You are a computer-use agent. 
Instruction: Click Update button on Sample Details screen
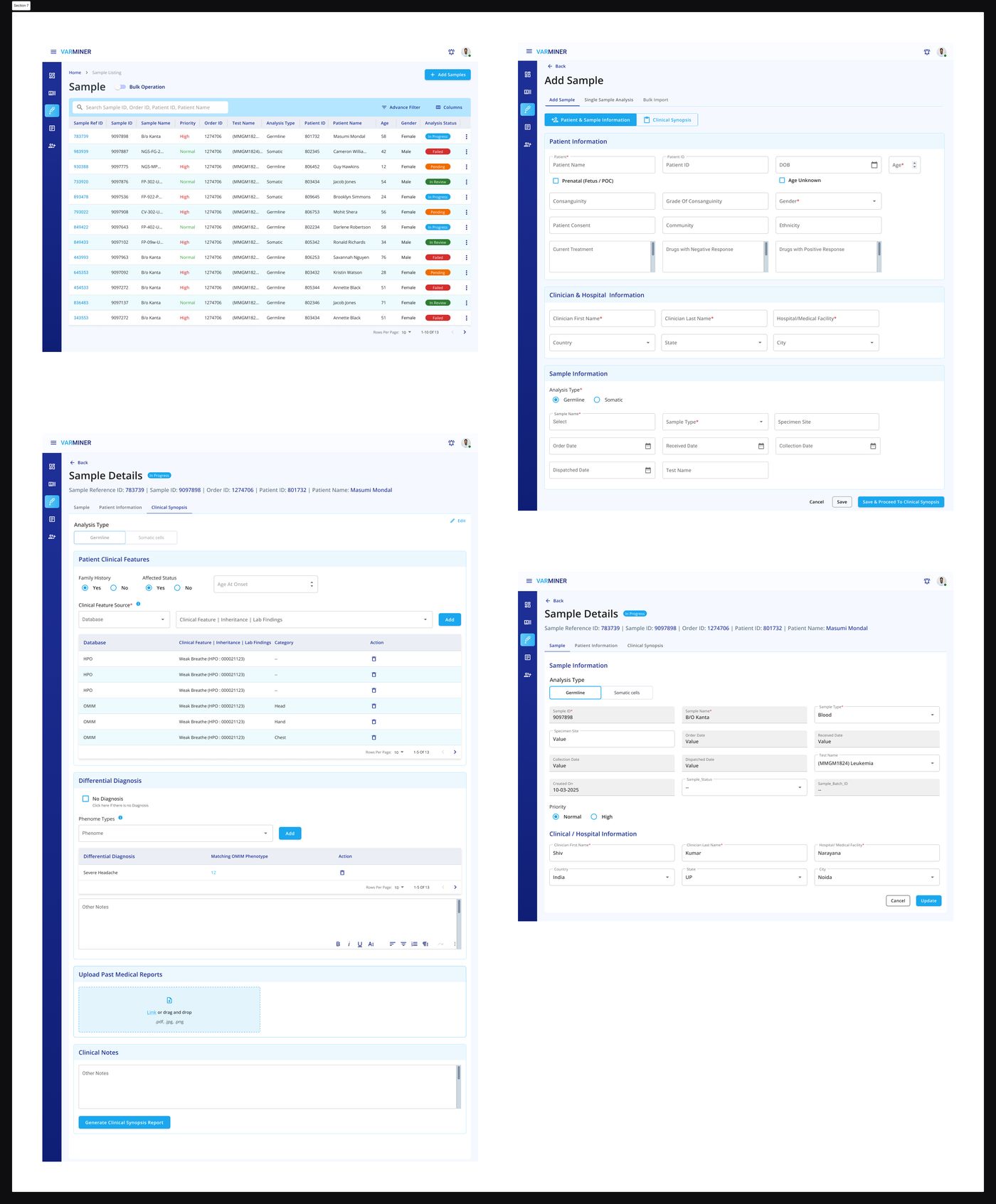[928, 900]
